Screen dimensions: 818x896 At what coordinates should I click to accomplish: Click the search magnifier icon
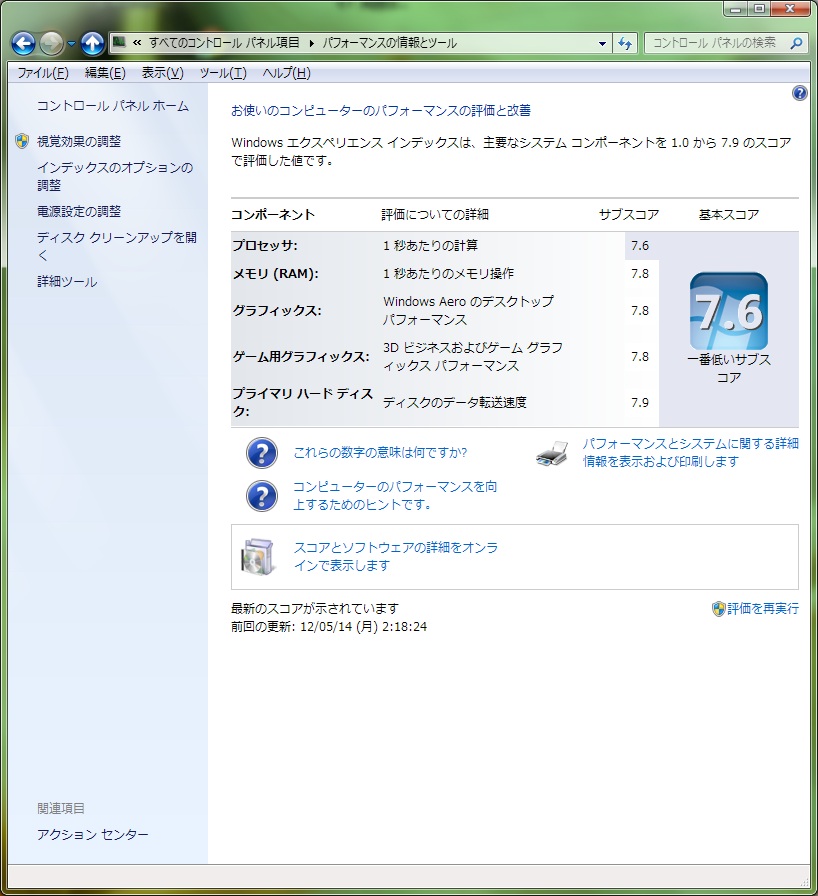coord(796,43)
